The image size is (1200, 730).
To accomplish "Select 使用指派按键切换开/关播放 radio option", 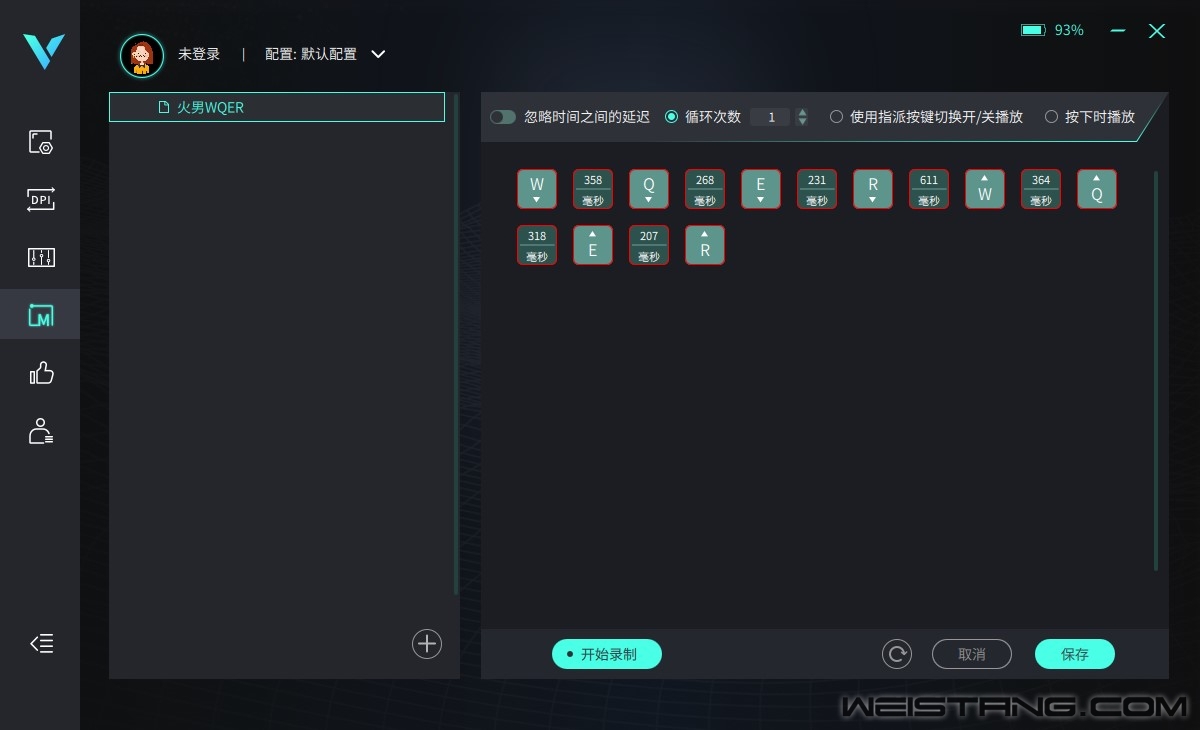I will (x=836, y=117).
